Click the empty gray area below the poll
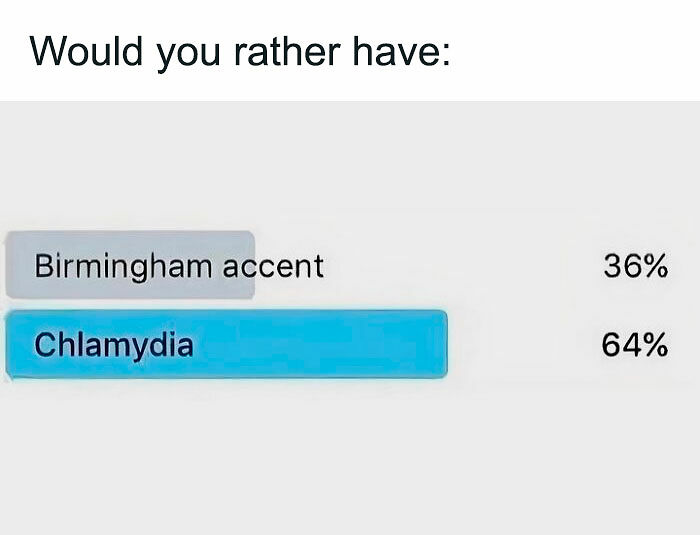The height and width of the screenshot is (535, 700). tap(350, 460)
